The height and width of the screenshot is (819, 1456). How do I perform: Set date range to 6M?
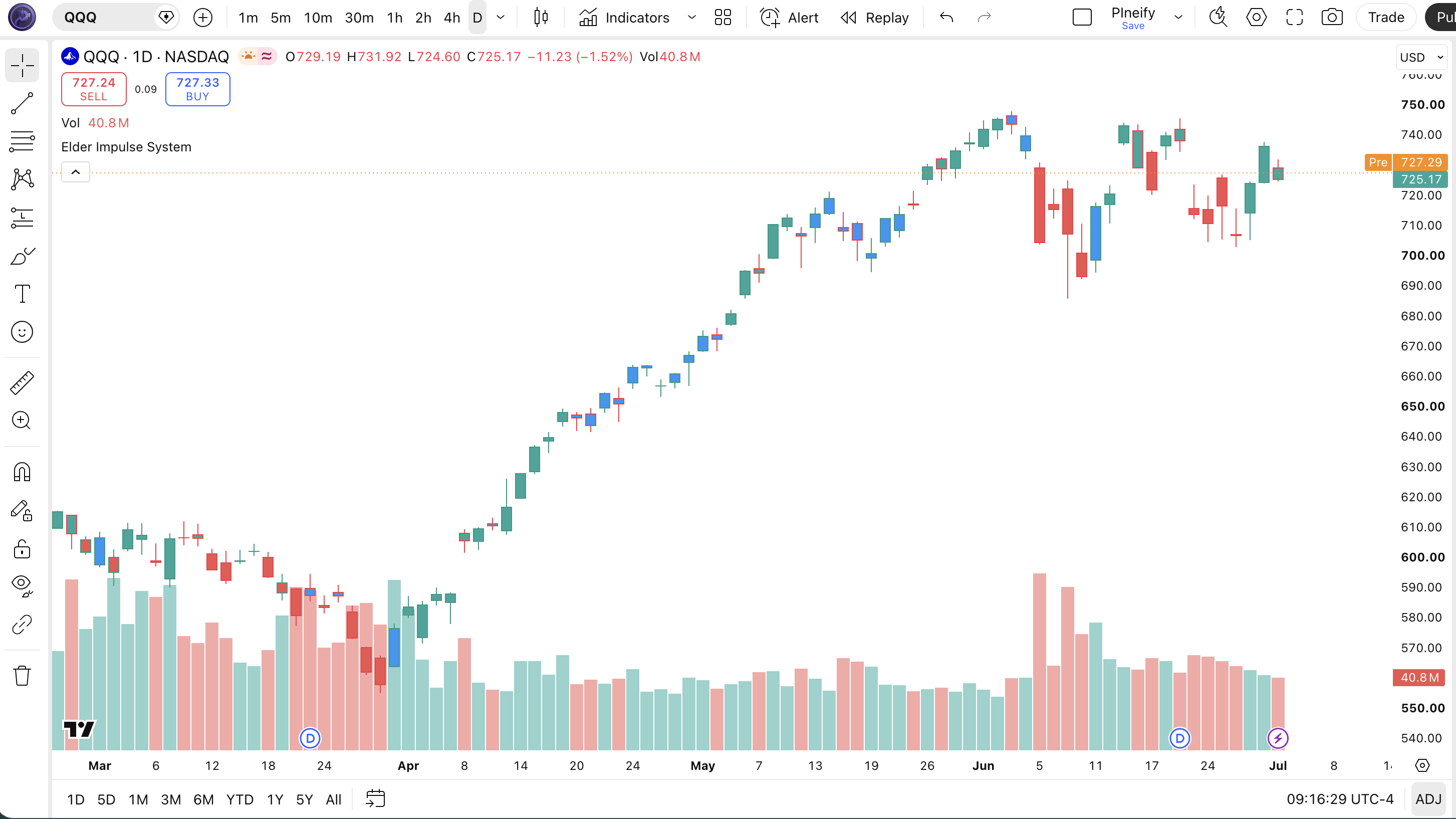pos(204,799)
